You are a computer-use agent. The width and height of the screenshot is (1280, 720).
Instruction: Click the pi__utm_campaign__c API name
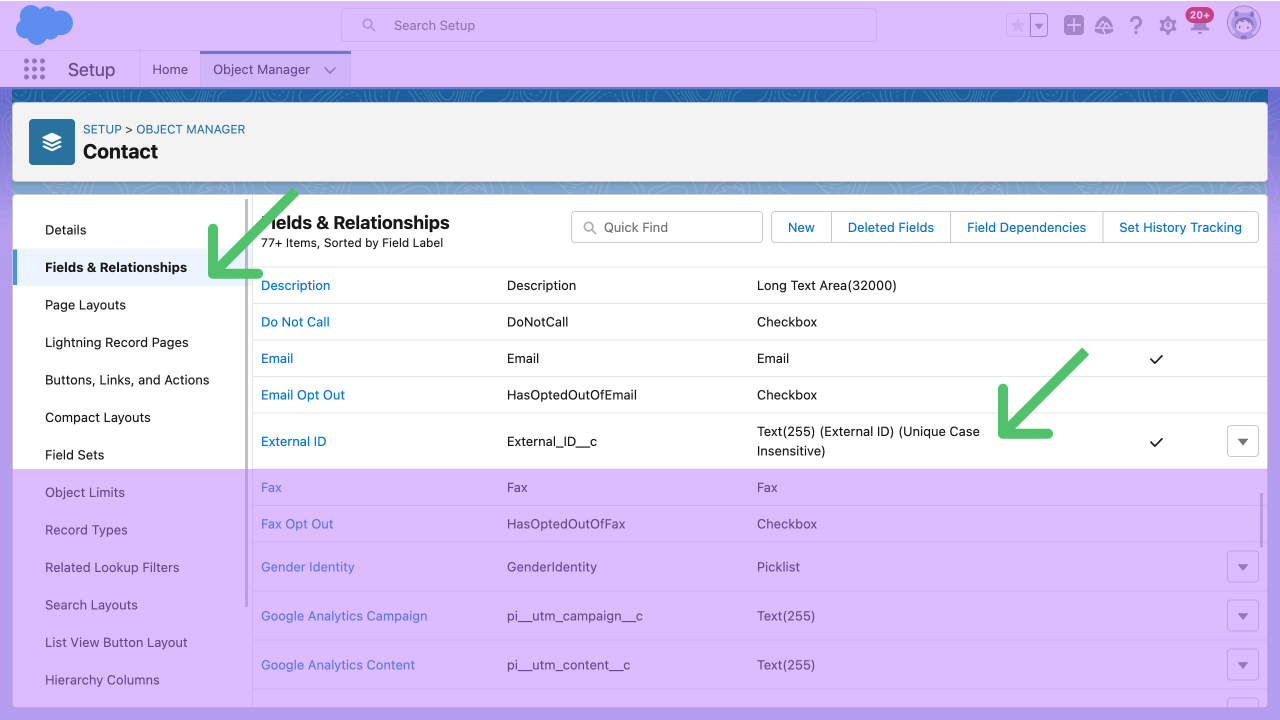click(x=575, y=616)
